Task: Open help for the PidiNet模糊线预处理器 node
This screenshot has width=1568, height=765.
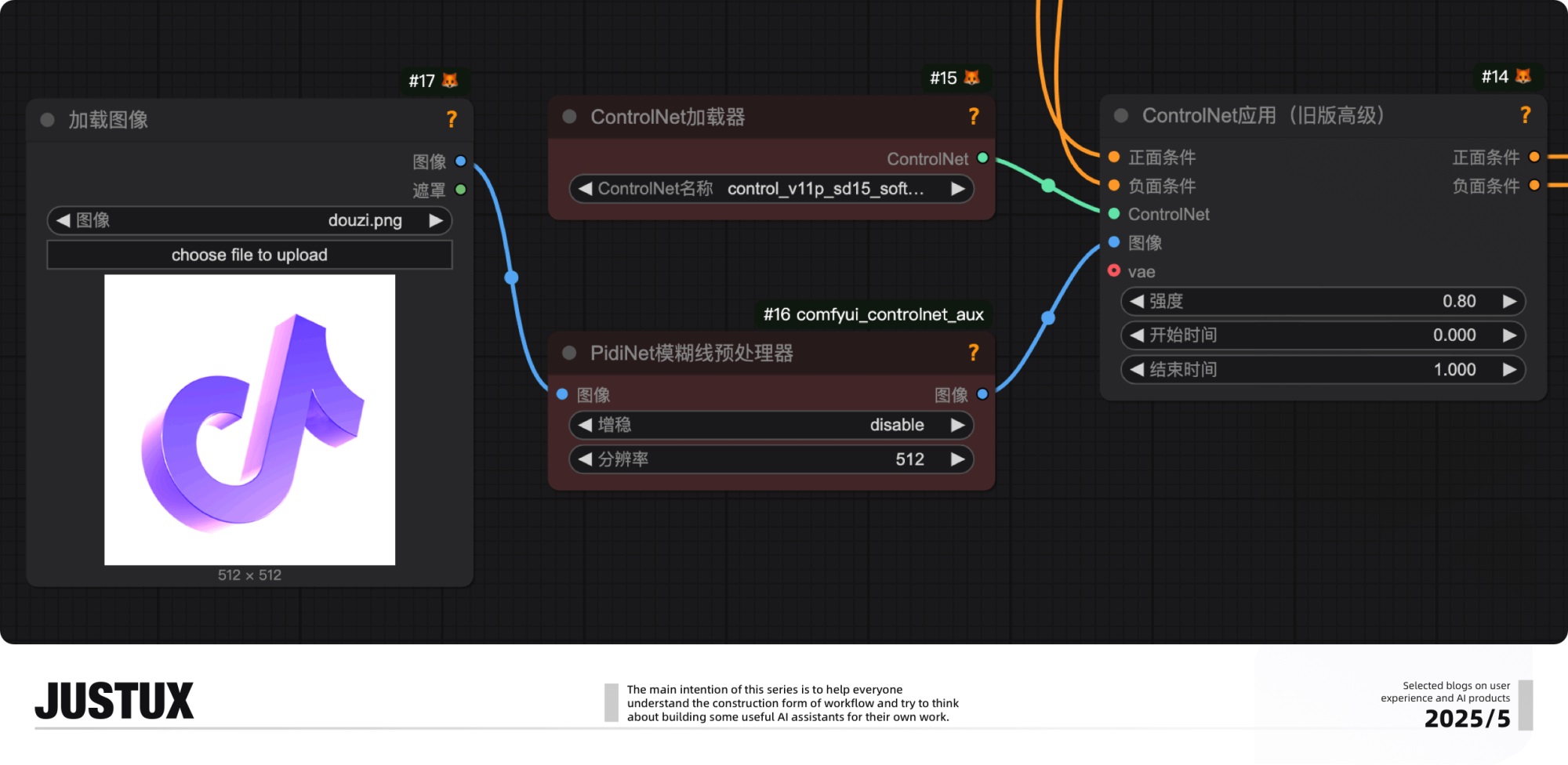Action: (974, 353)
